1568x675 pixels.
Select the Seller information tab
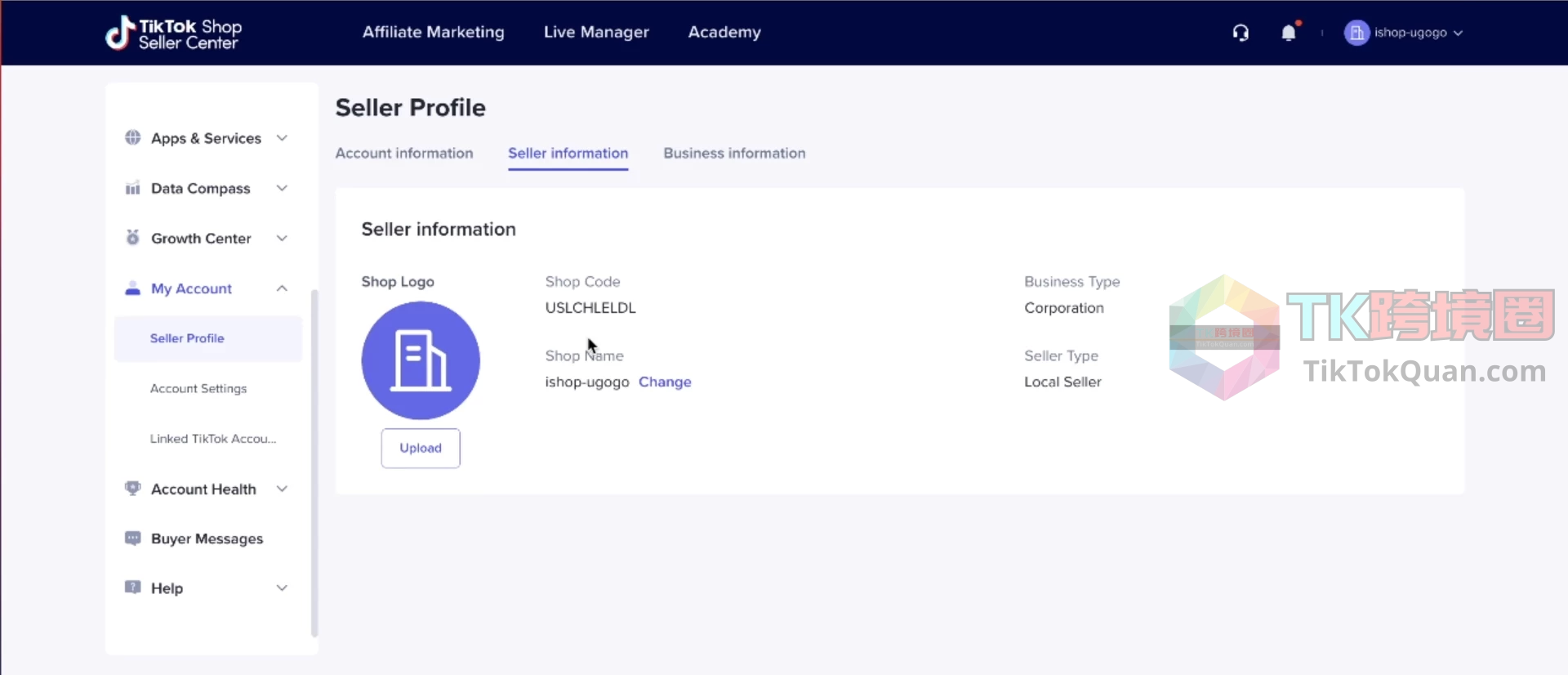pyautogui.click(x=568, y=153)
